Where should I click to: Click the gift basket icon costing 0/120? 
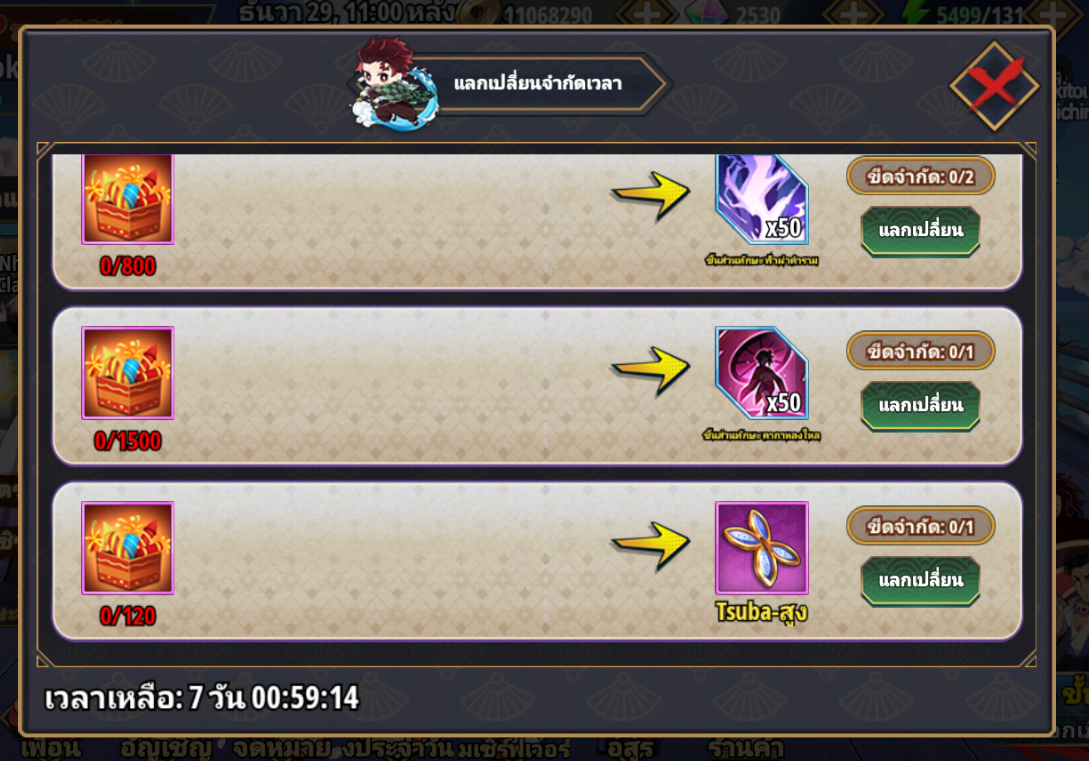(x=128, y=548)
